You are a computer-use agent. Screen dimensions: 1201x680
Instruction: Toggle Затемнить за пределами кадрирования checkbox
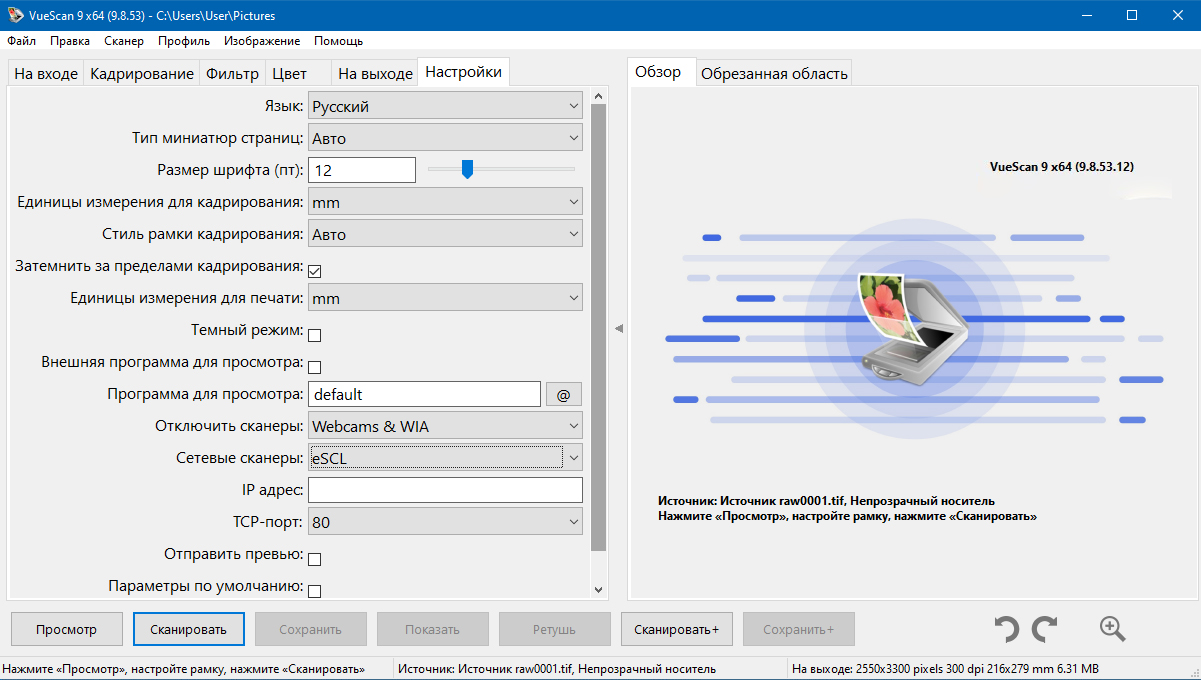[x=314, y=270]
